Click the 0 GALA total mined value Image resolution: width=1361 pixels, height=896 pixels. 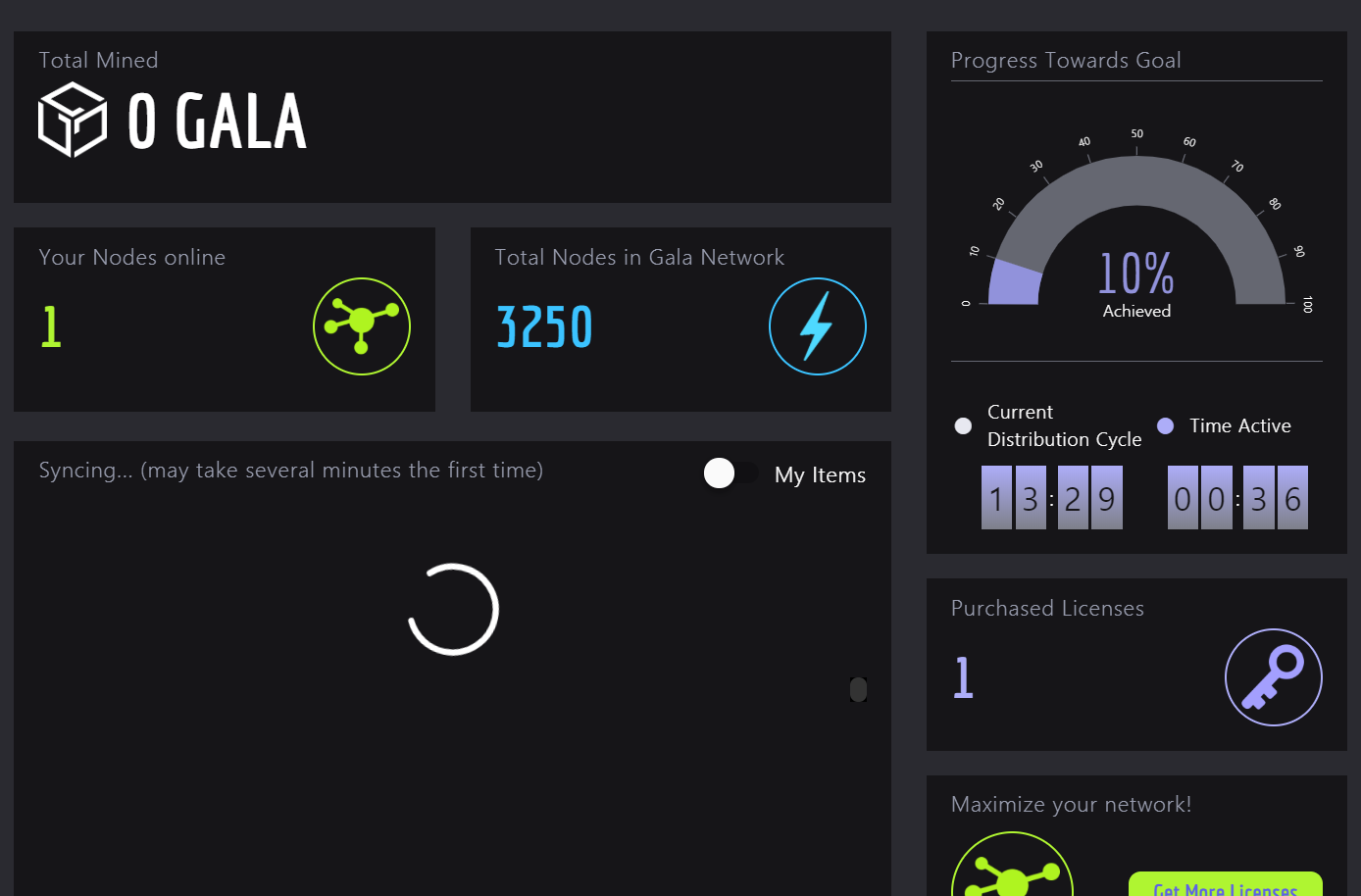click(217, 122)
